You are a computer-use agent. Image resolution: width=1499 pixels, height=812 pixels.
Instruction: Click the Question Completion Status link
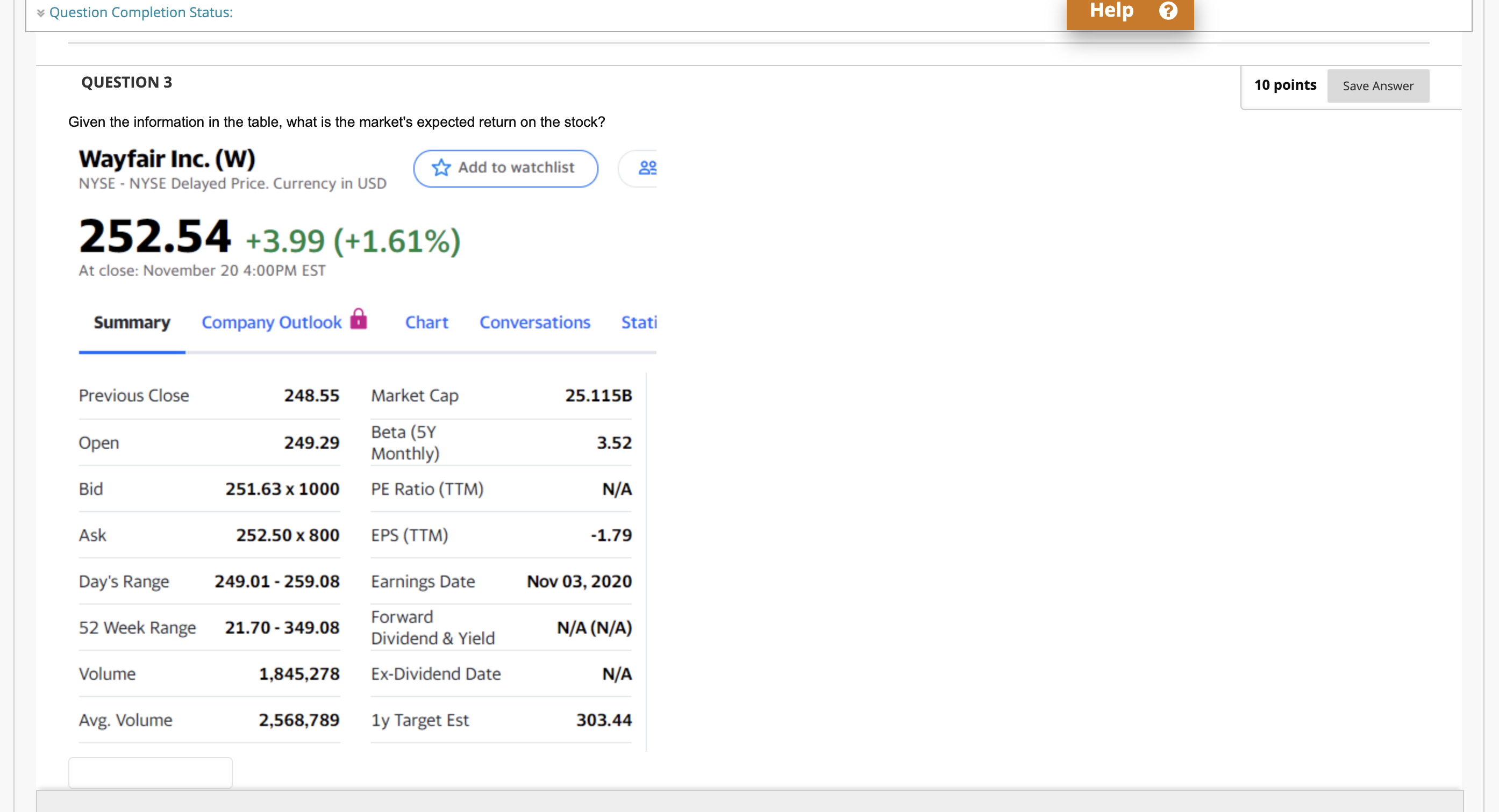(140, 12)
